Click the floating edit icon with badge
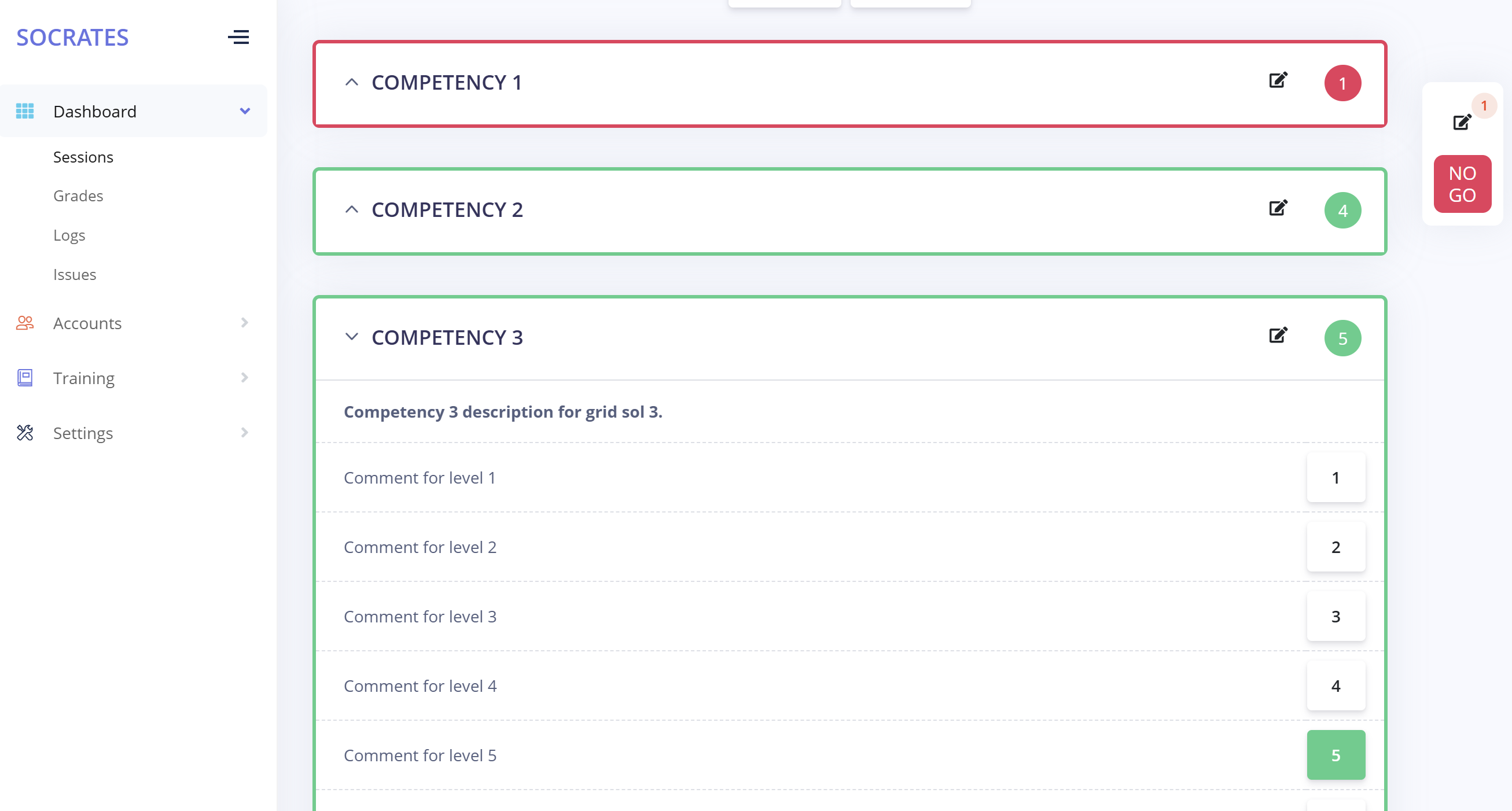Screen dimensions: 1512x811 click(1462, 122)
